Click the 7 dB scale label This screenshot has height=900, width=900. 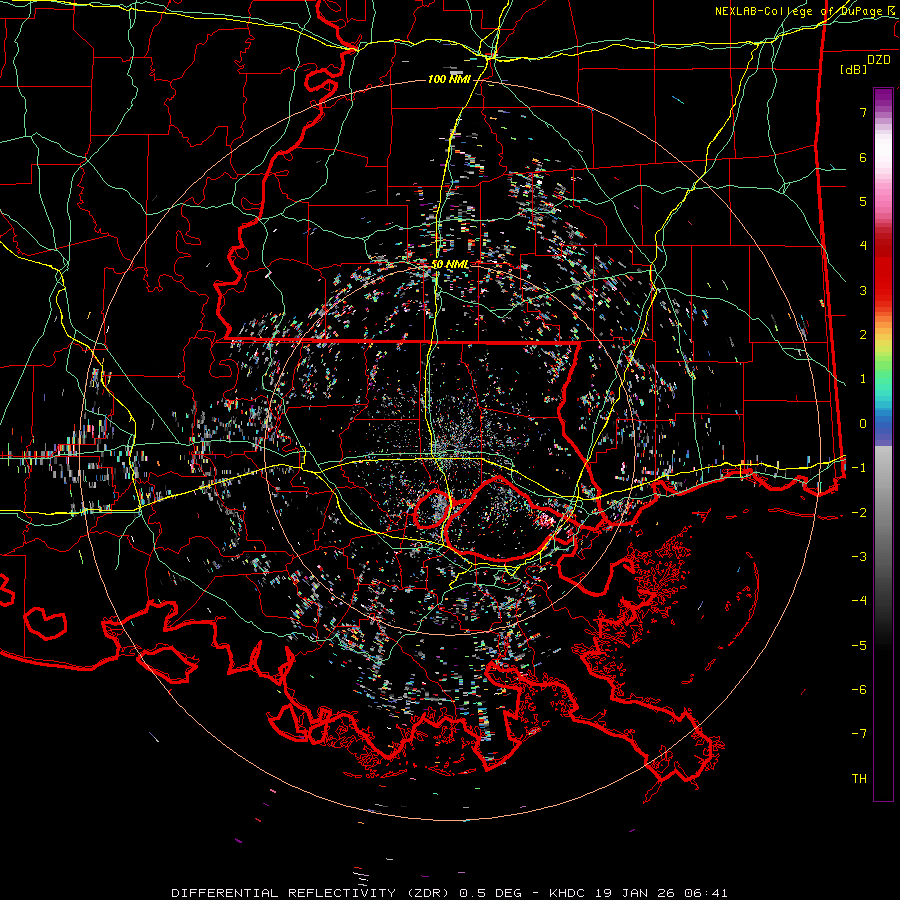point(863,112)
